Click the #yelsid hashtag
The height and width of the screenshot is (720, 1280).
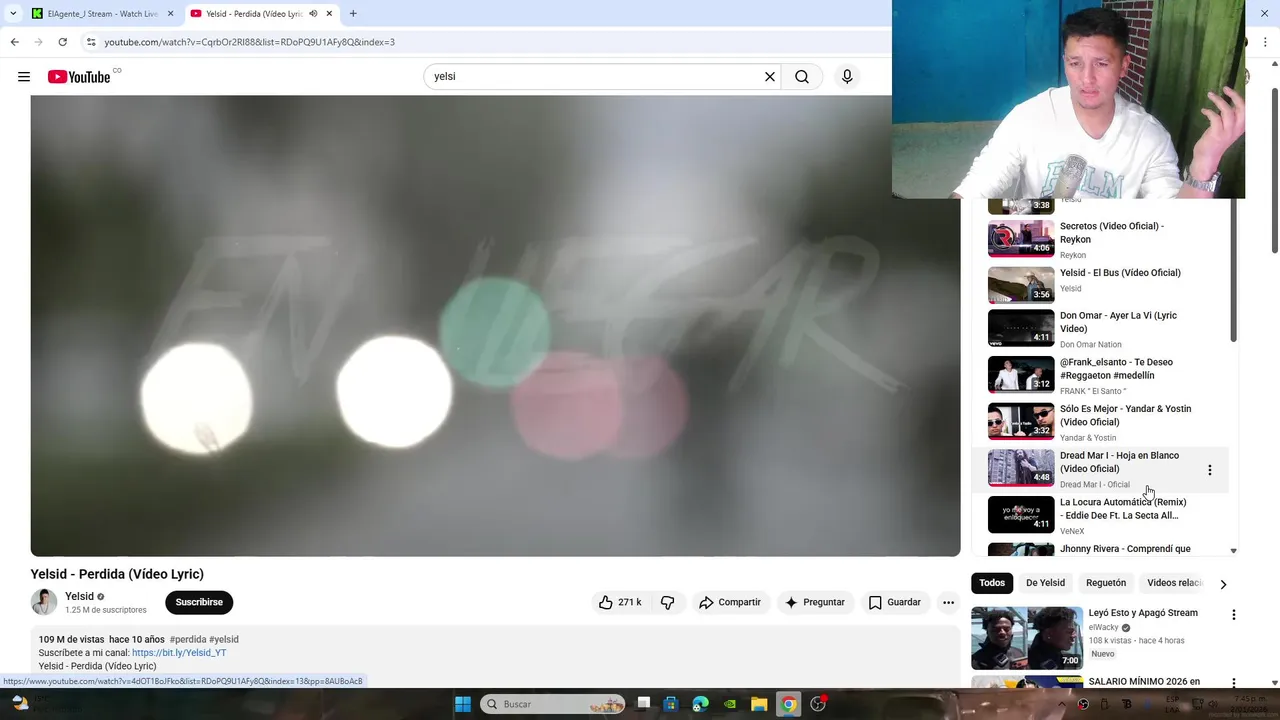[x=224, y=639]
